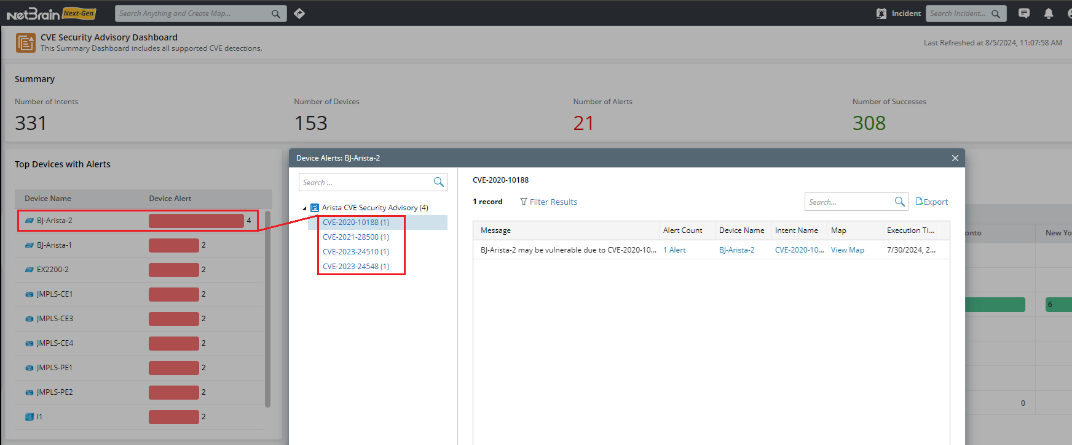Click the search icon in Device Alerts tree panel

pos(439,182)
